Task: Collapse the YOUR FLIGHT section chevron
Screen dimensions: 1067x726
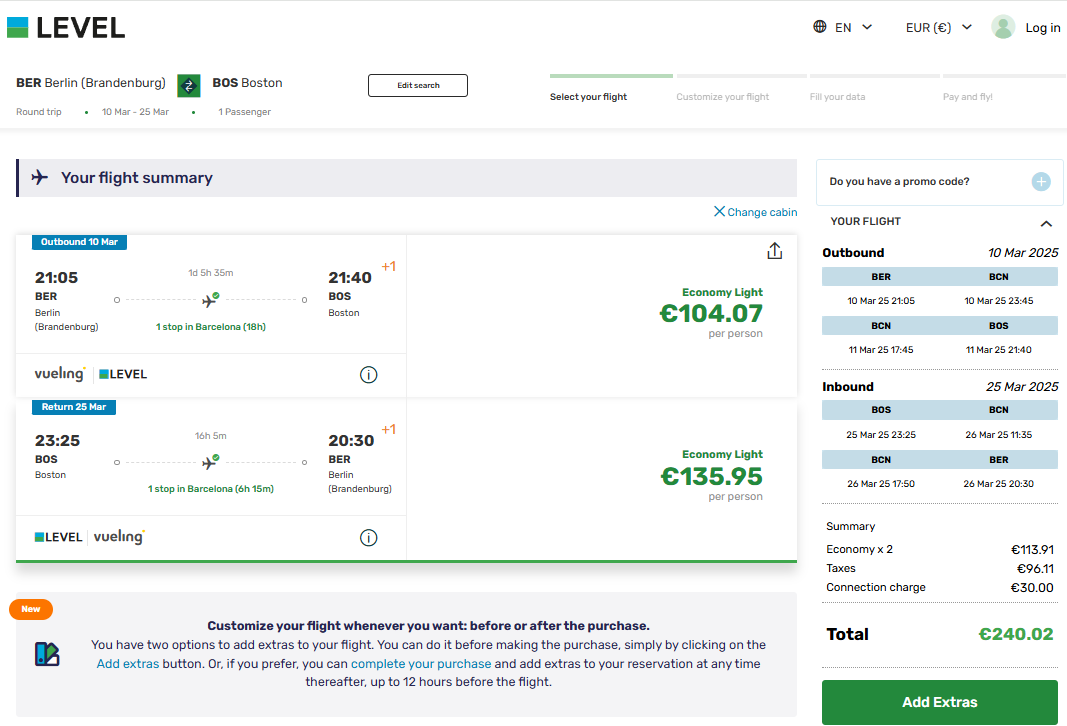Action: click(1046, 223)
